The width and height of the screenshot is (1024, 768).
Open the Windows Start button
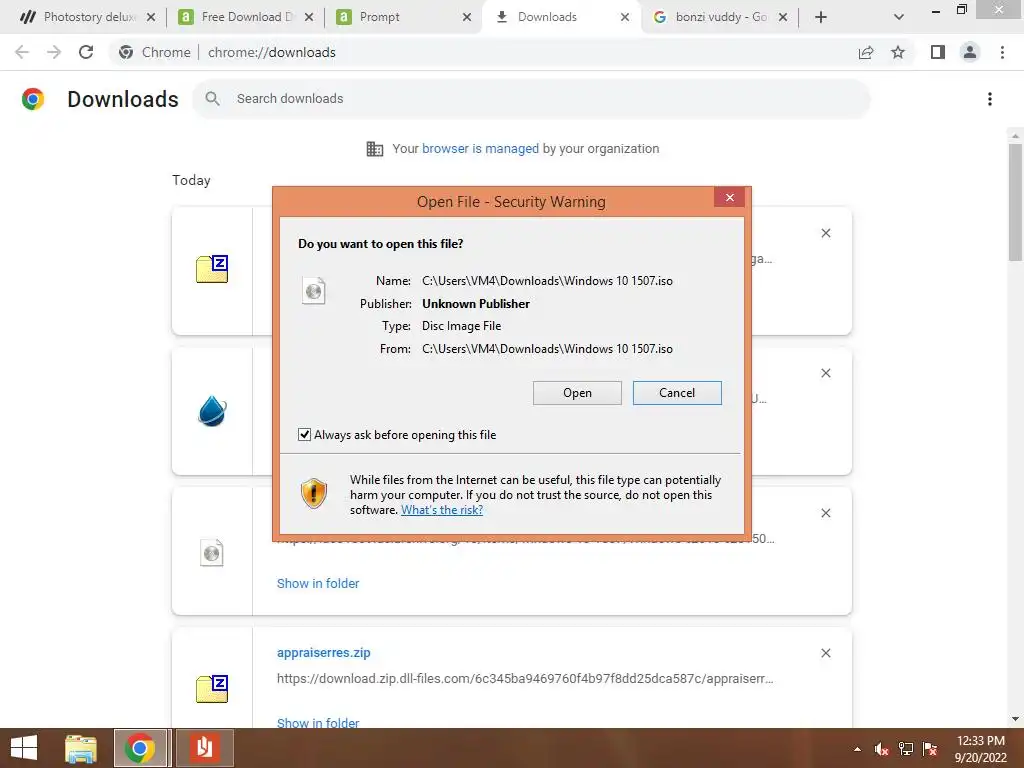click(x=24, y=748)
